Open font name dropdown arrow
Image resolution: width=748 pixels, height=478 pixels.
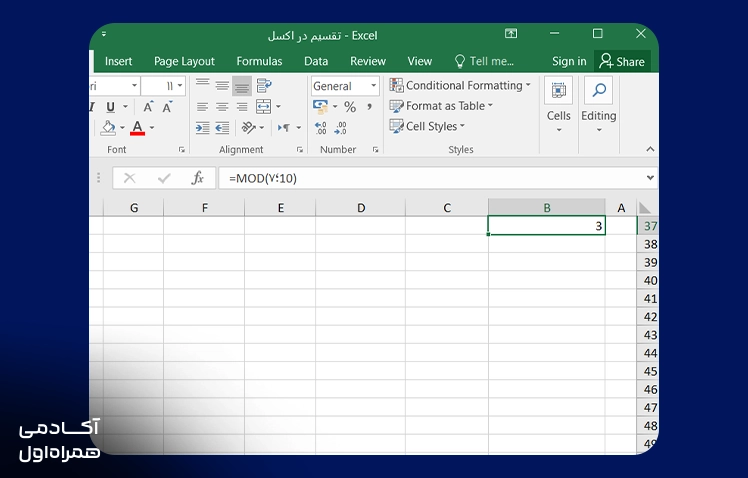(x=135, y=86)
